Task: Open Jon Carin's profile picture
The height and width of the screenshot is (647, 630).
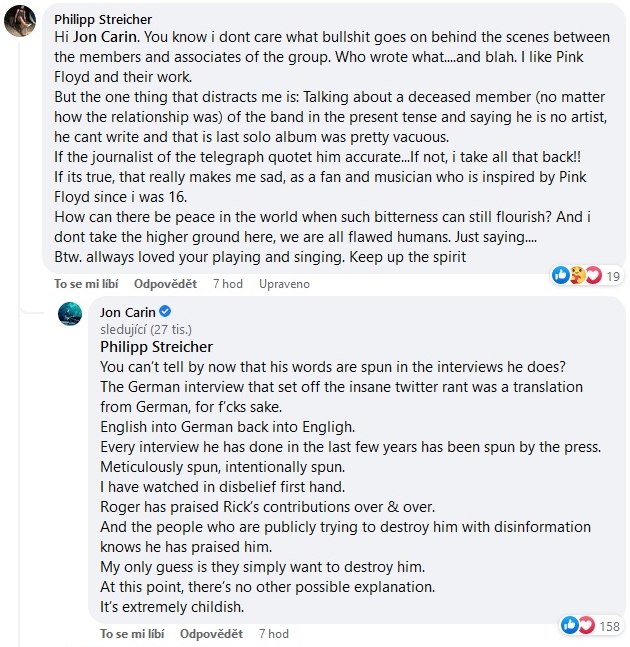Action: point(69,313)
